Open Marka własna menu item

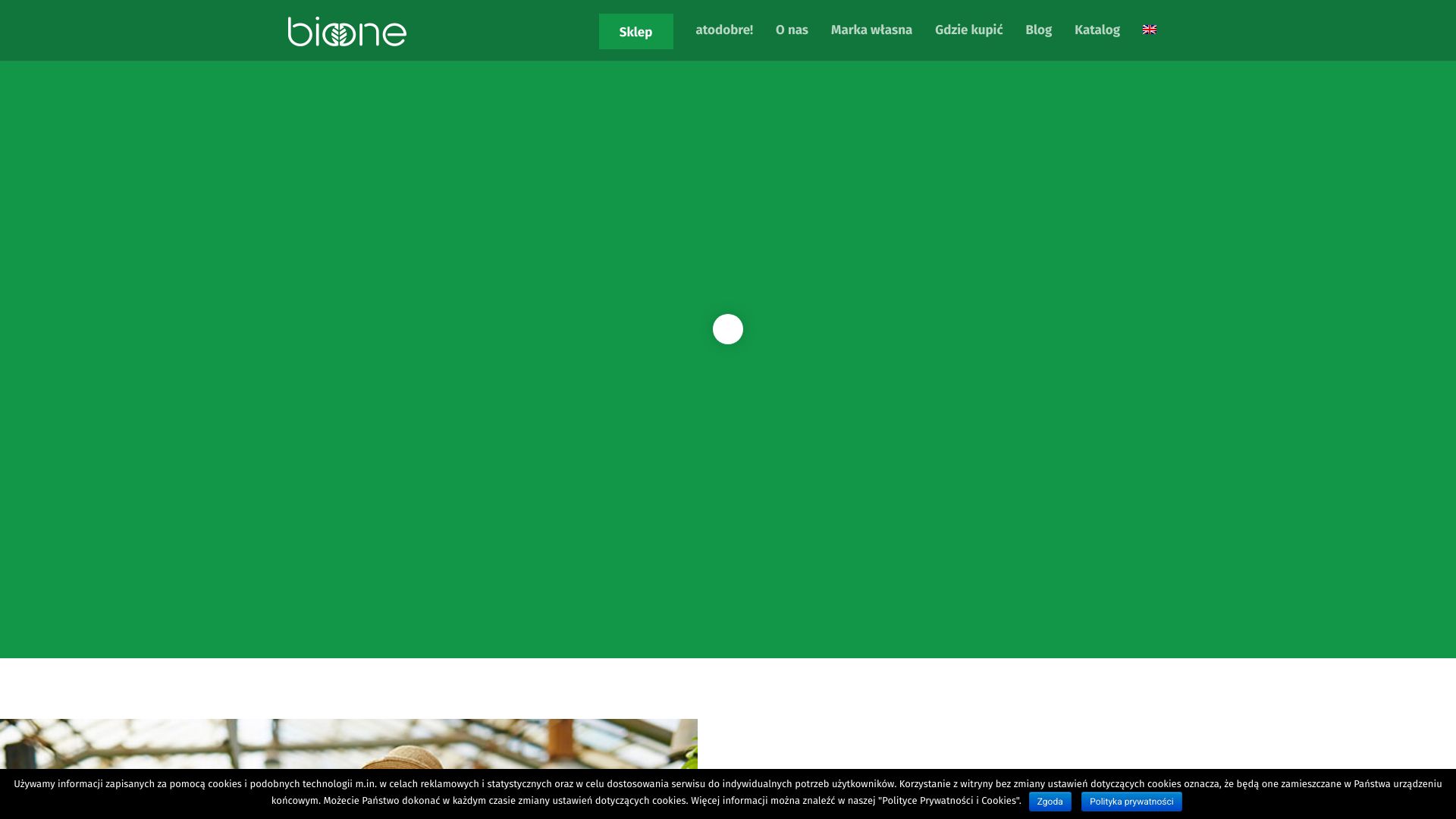(871, 30)
